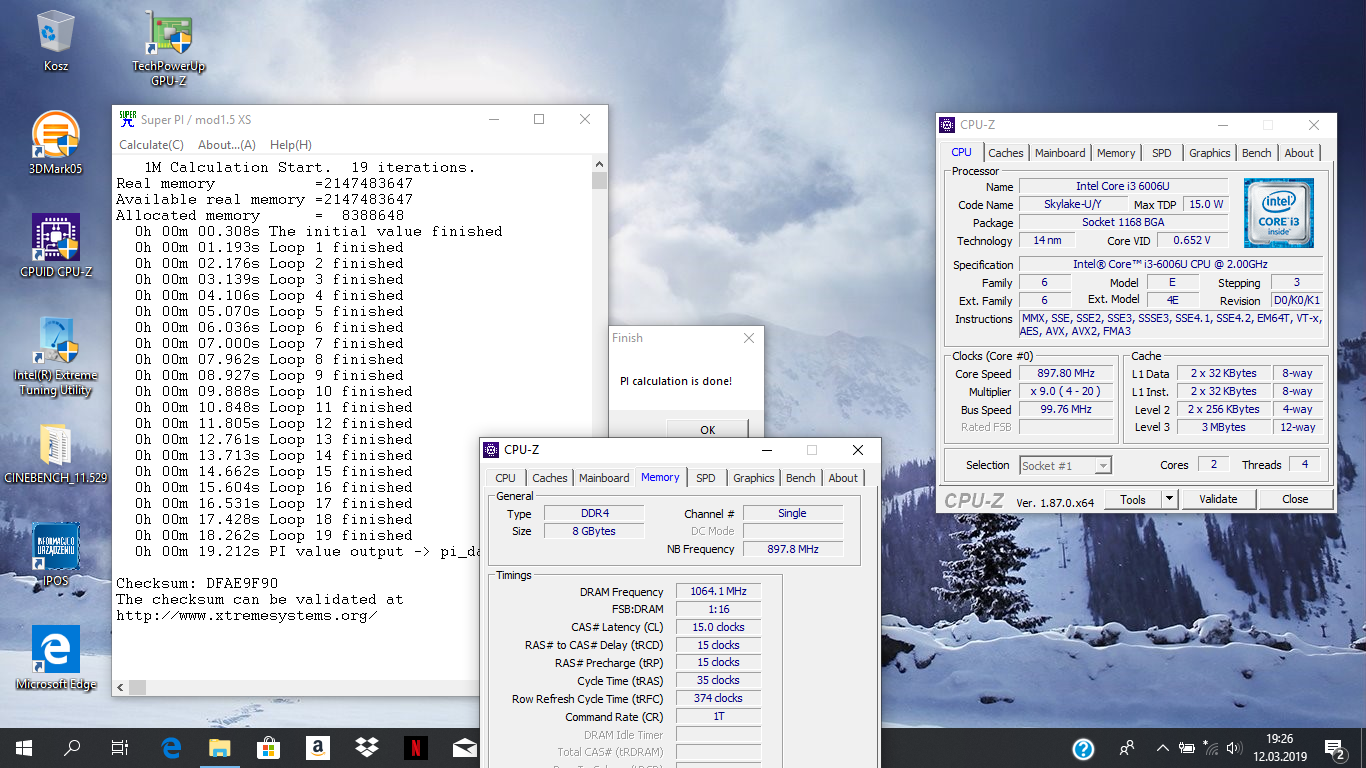This screenshot has height=768, width=1366.
Task: Open the Help(H) menu in Super PI
Action: (x=291, y=145)
